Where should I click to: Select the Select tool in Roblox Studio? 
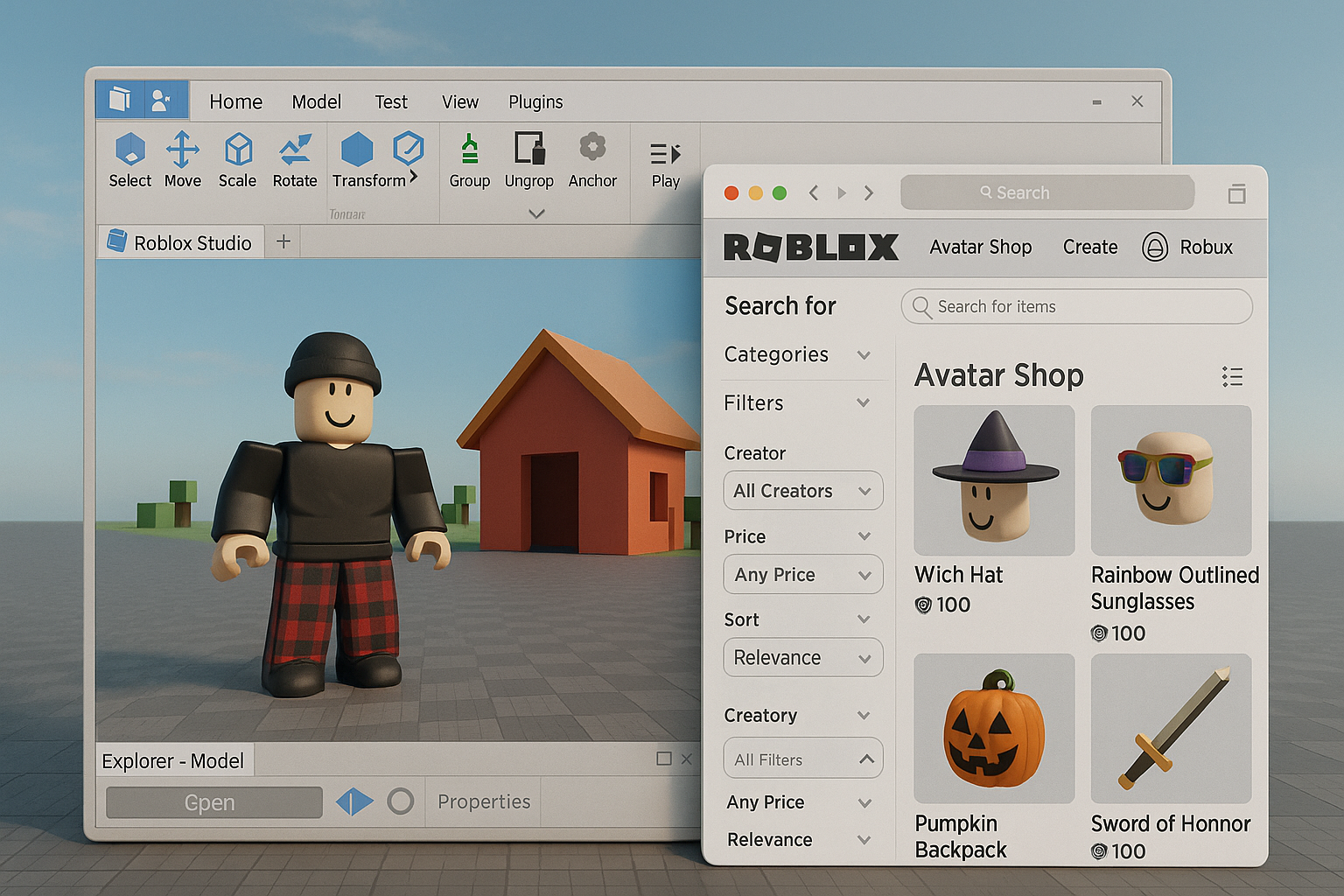click(130, 159)
